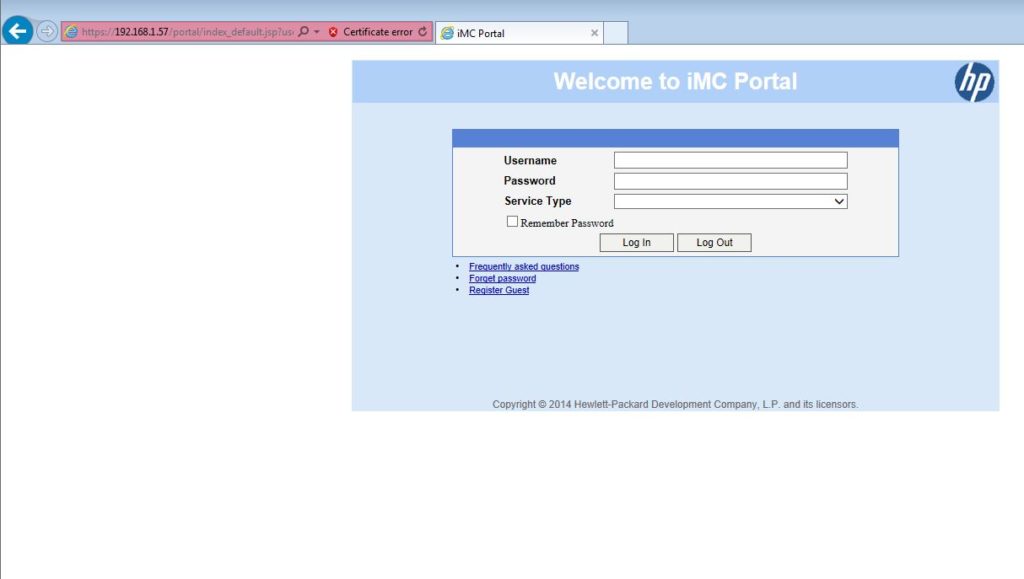Click the refresh icon in the address bar
This screenshot has height=579, width=1024.
point(422,31)
